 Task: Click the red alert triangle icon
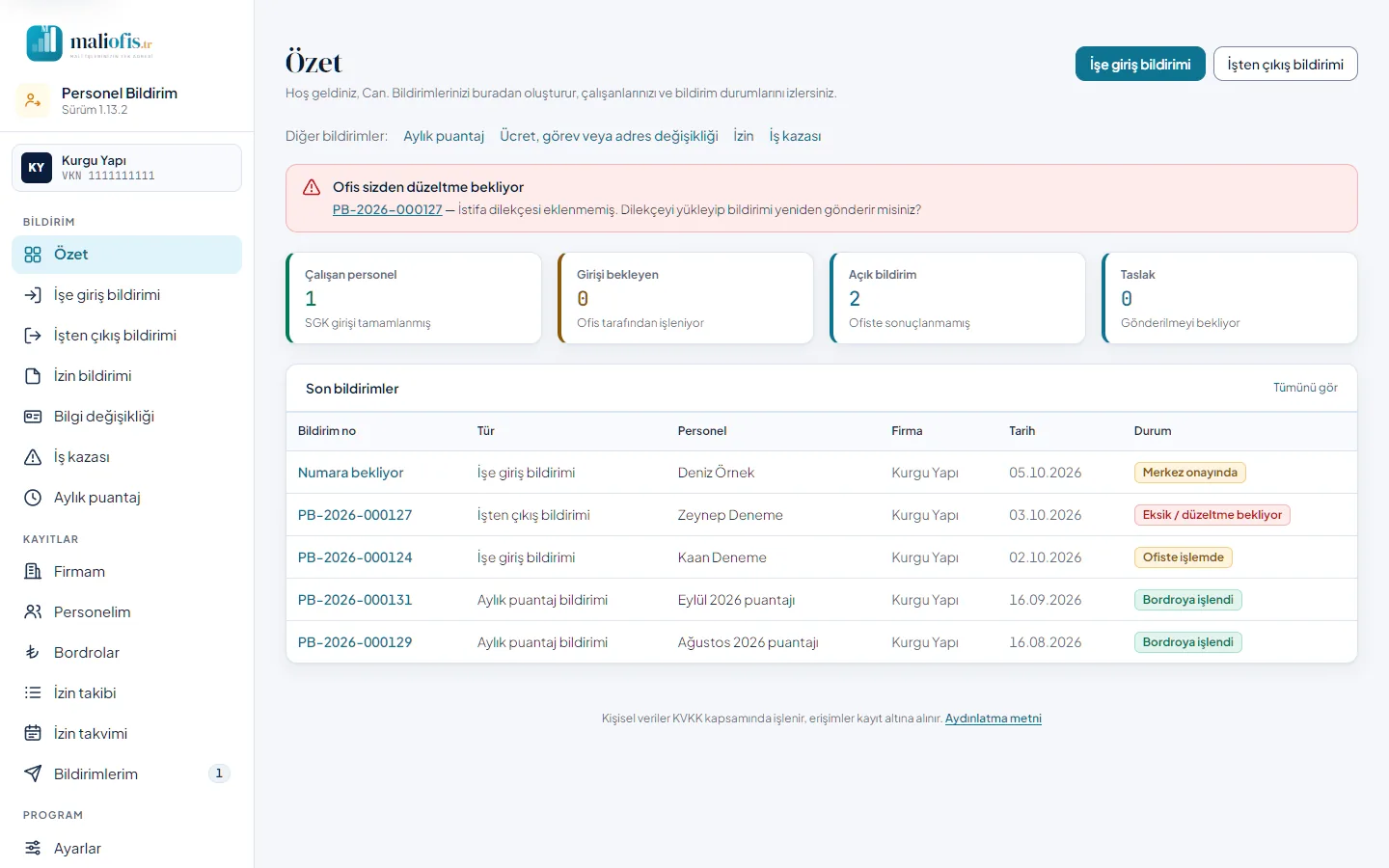pyautogui.click(x=312, y=187)
